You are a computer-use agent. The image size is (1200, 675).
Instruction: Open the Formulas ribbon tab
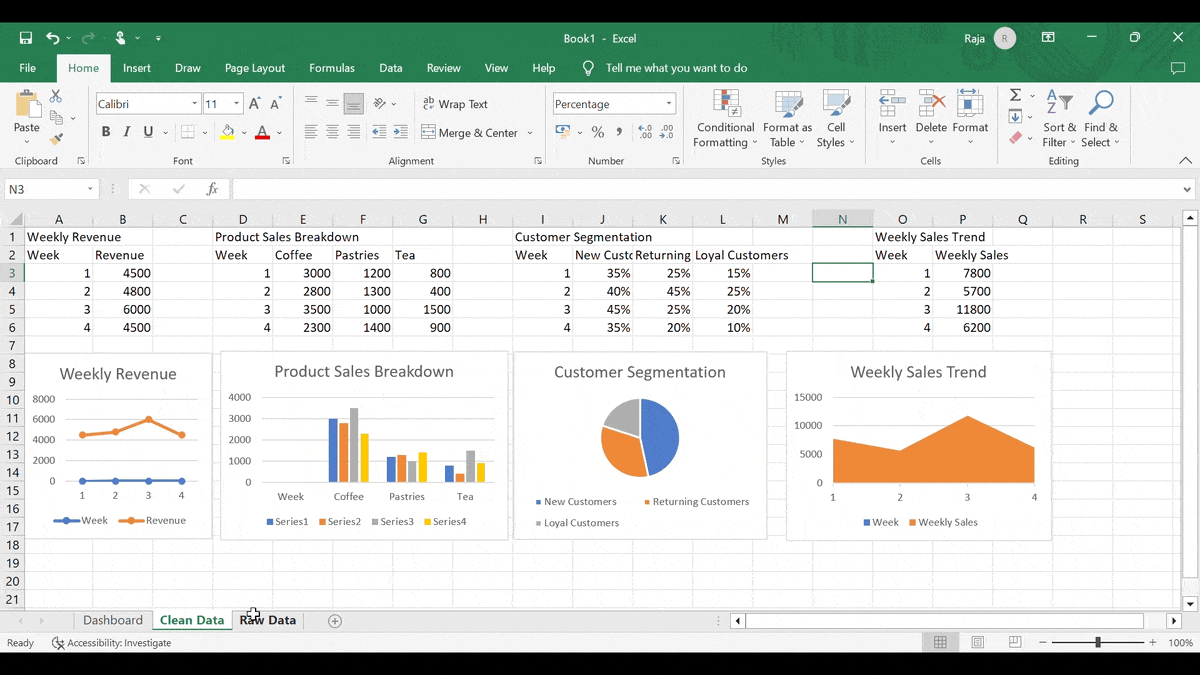coord(332,68)
